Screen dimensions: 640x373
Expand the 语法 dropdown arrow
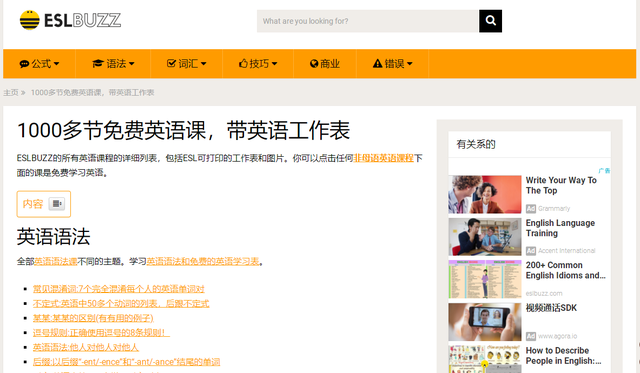(131, 64)
